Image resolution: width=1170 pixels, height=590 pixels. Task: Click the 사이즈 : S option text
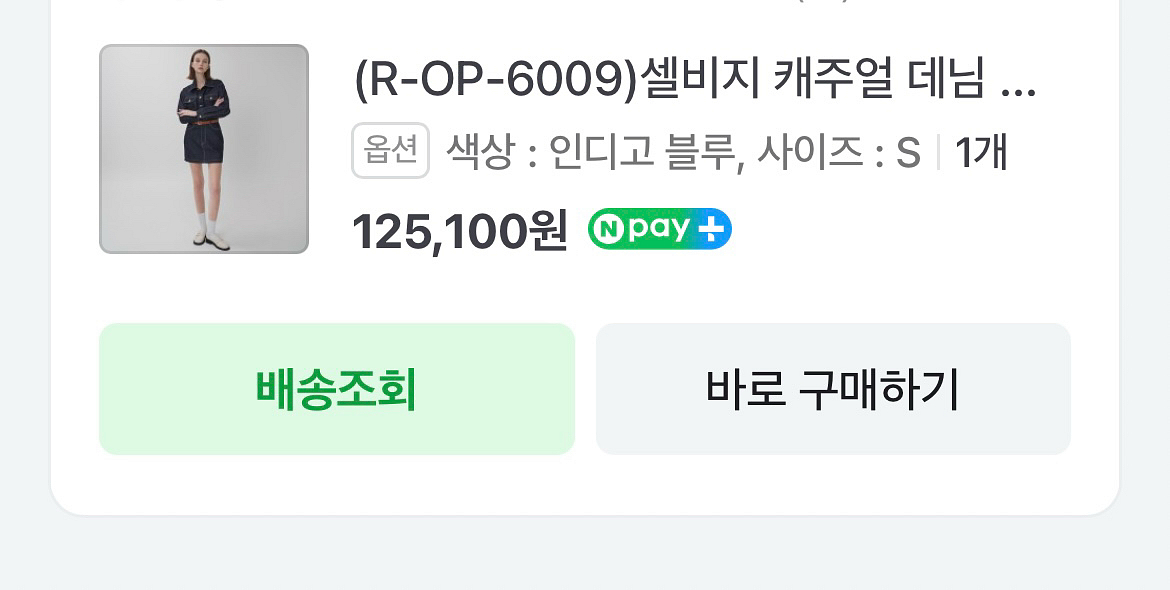[839, 153]
